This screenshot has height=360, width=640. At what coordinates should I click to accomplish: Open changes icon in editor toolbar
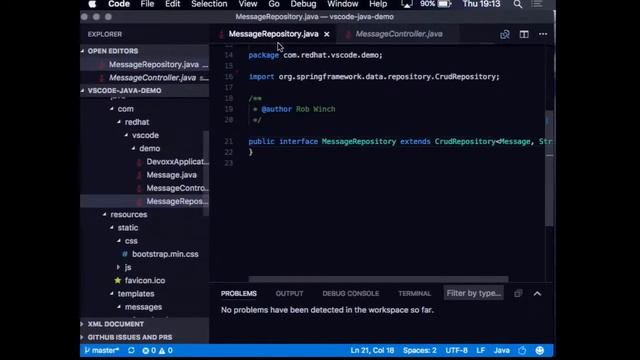[505, 34]
